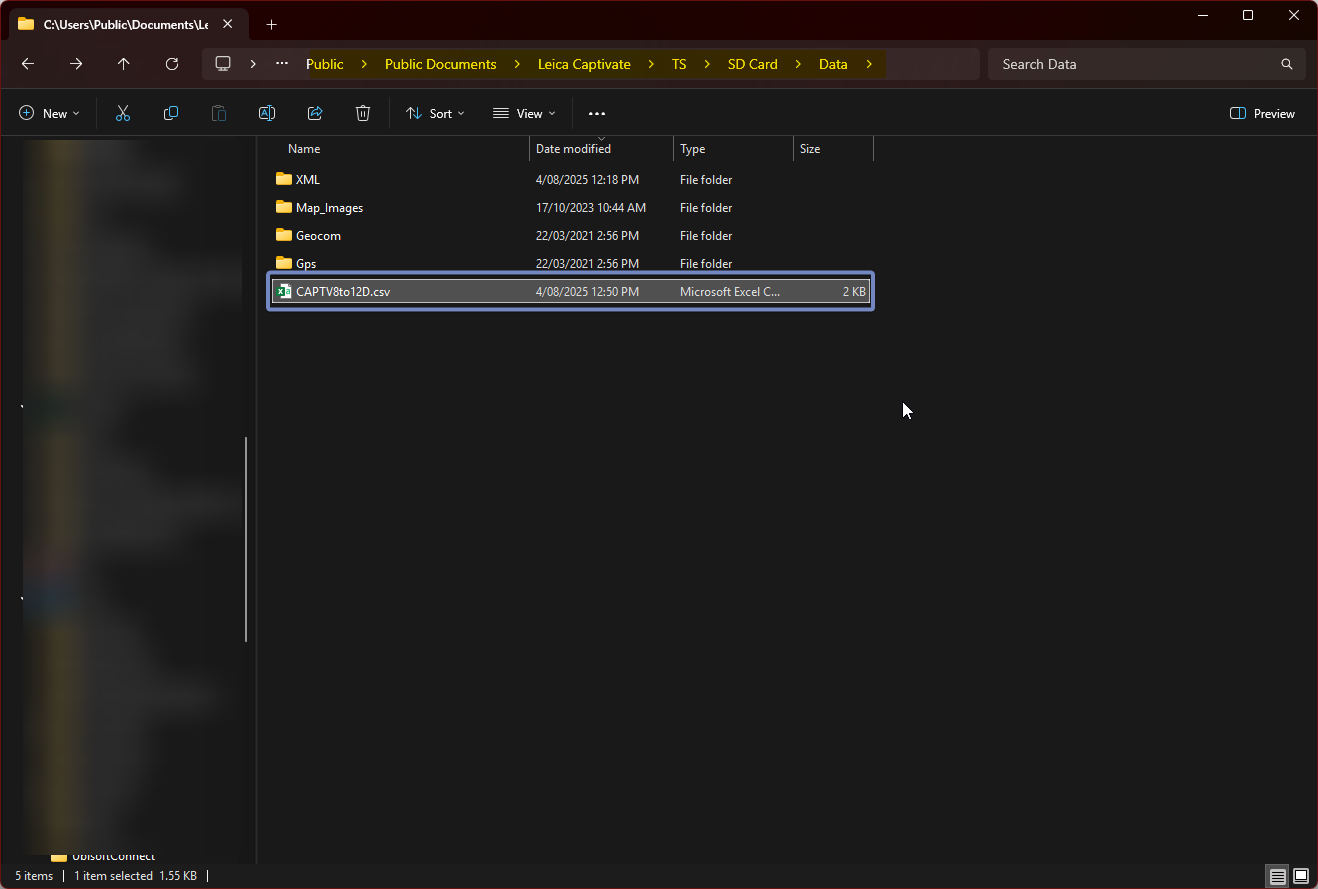The width and height of the screenshot is (1318, 889).
Task: Refresh the current folder view
Action: (x=172, y=64)
